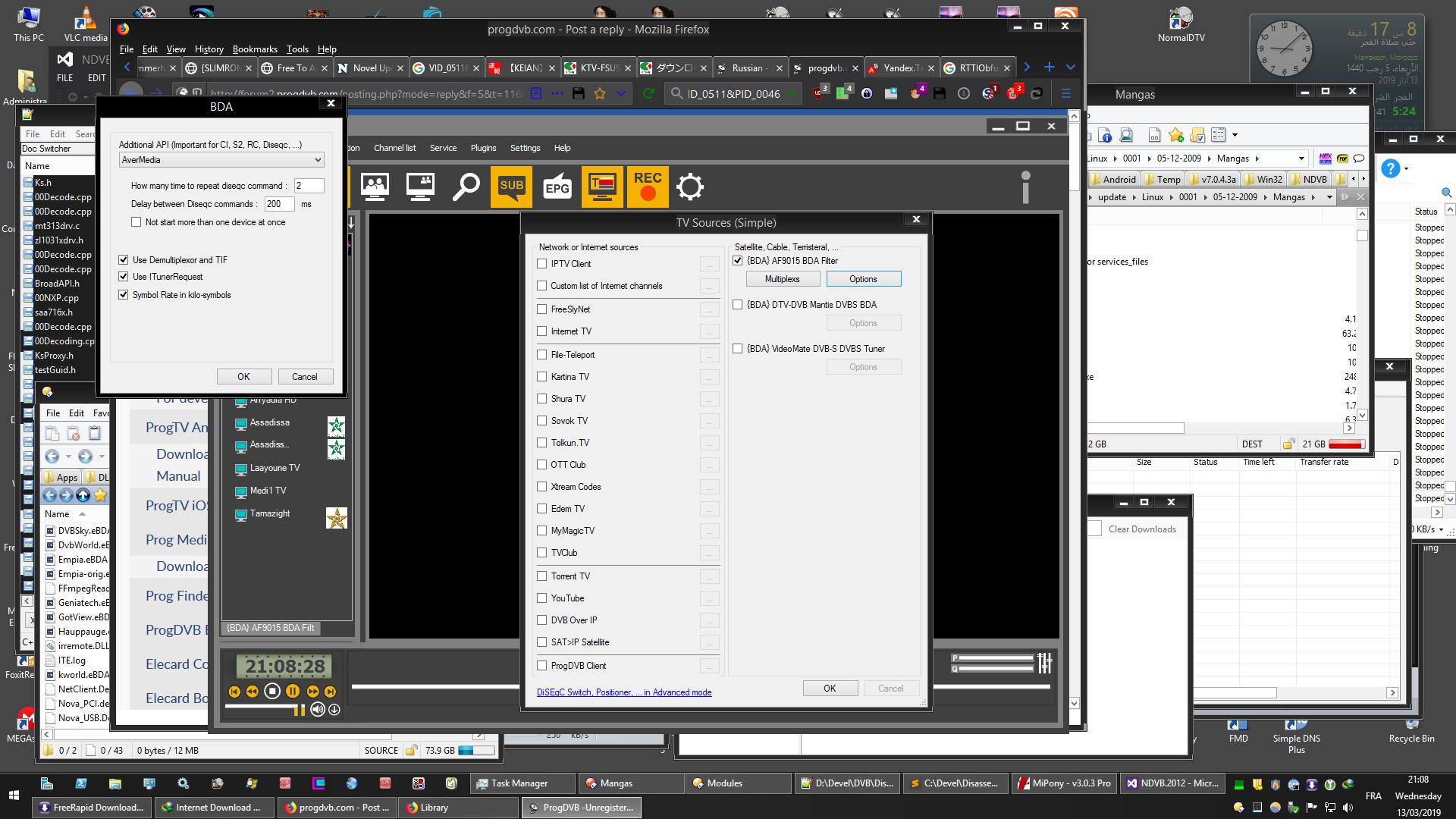
Task: Open ProgDVB settings gear icon
Action: 689,187
